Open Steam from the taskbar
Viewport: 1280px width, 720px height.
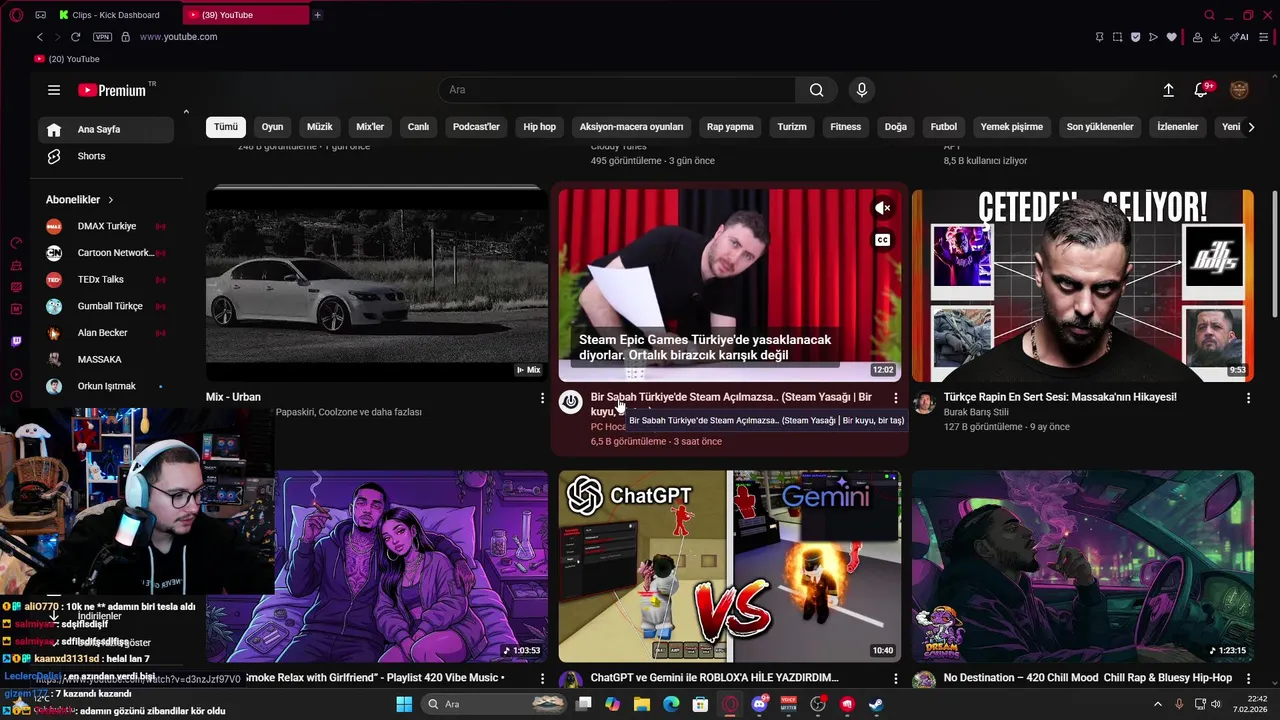876,704
